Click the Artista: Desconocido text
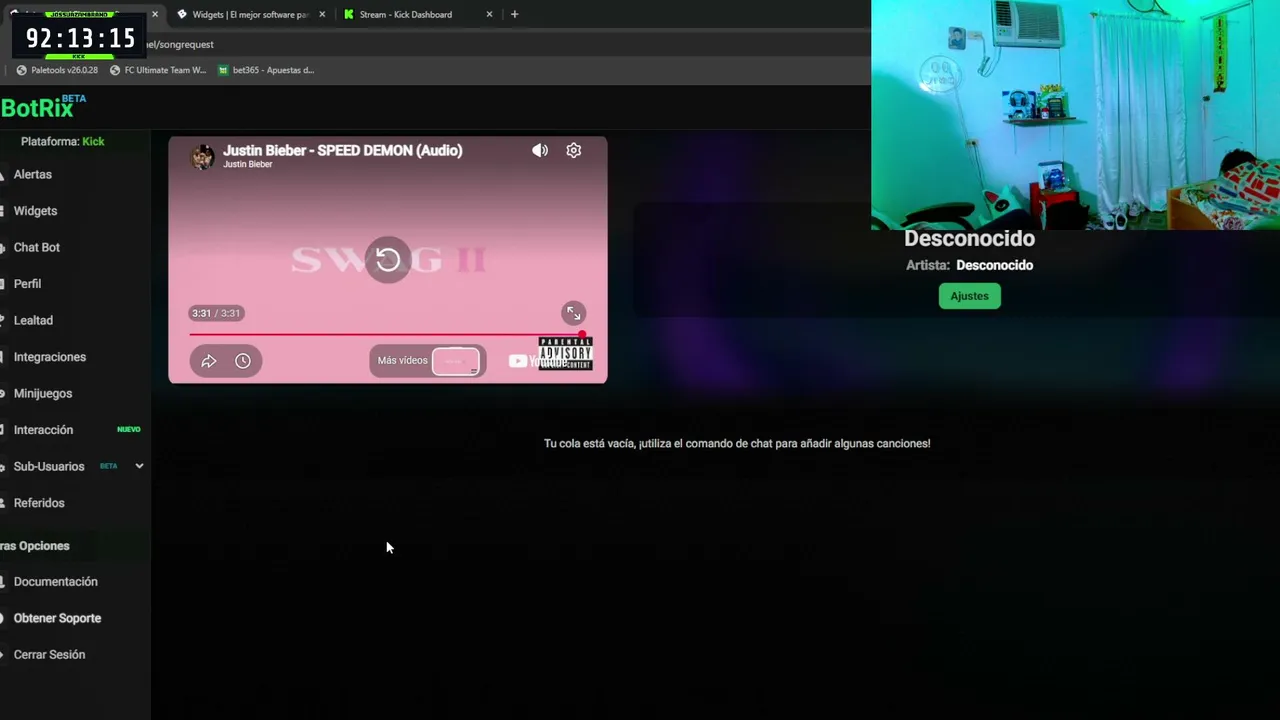The width and height of the screenshot is (1280, 720). pos(969,265)
